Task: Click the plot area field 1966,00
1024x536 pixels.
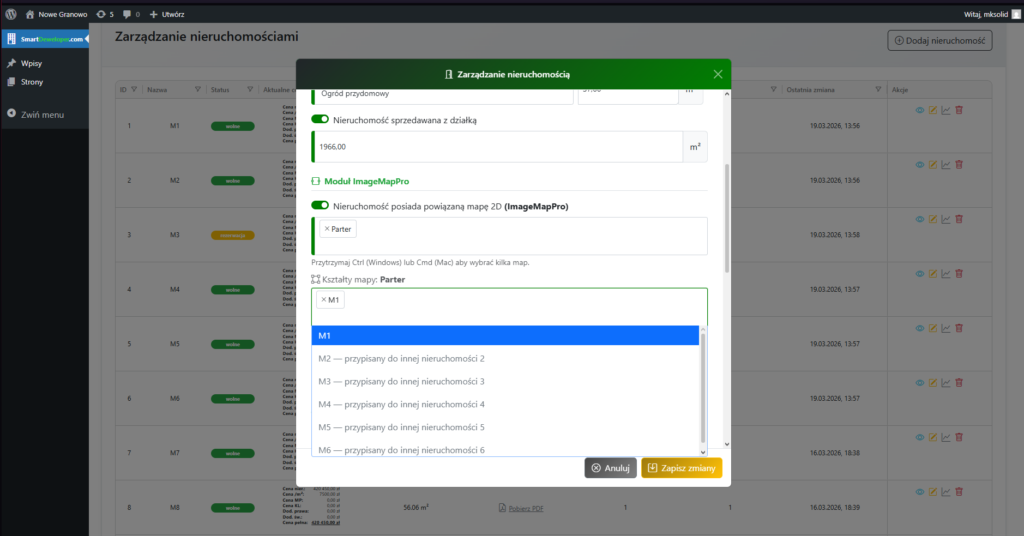Action: coord(498,147)
